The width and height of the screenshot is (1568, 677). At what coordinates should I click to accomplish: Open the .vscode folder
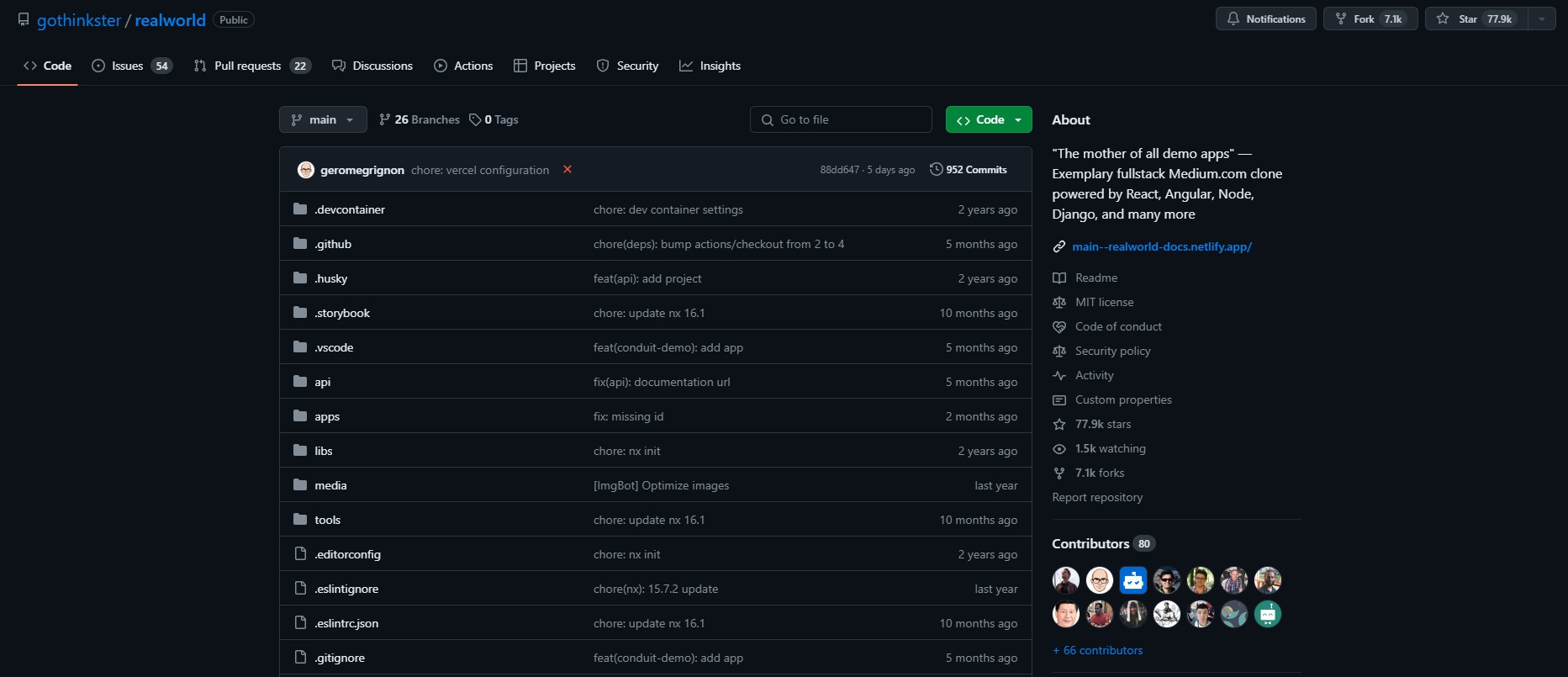[334, 347]
